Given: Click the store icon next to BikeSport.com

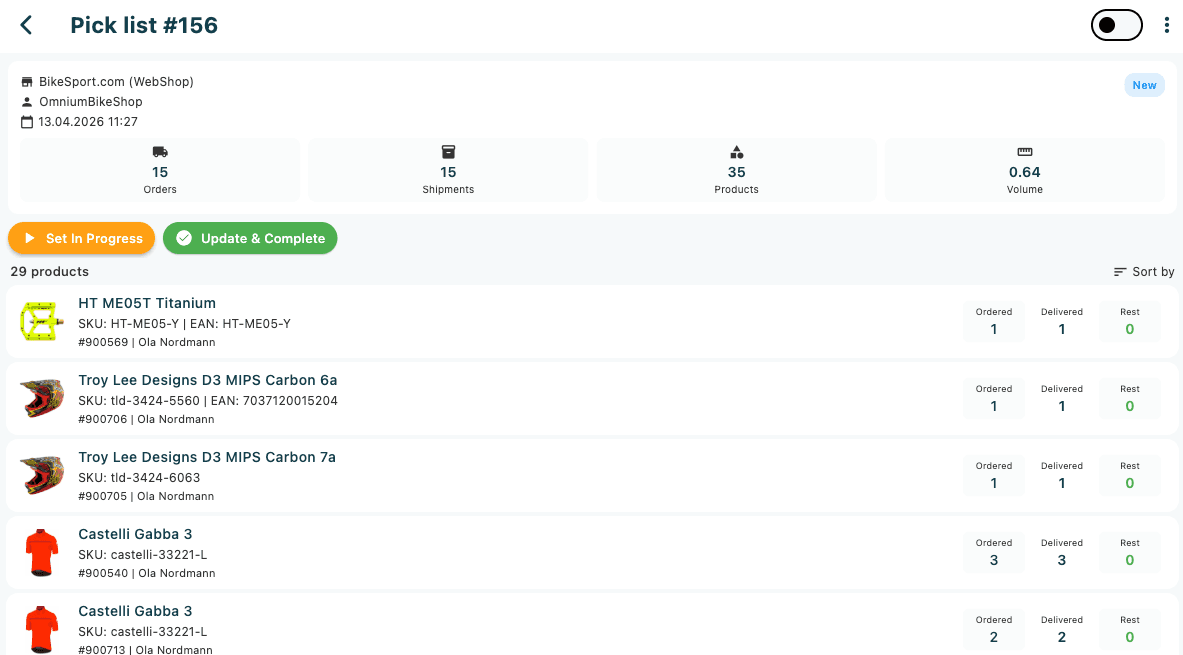Looking at the screenshot, I should coord(27,81).
